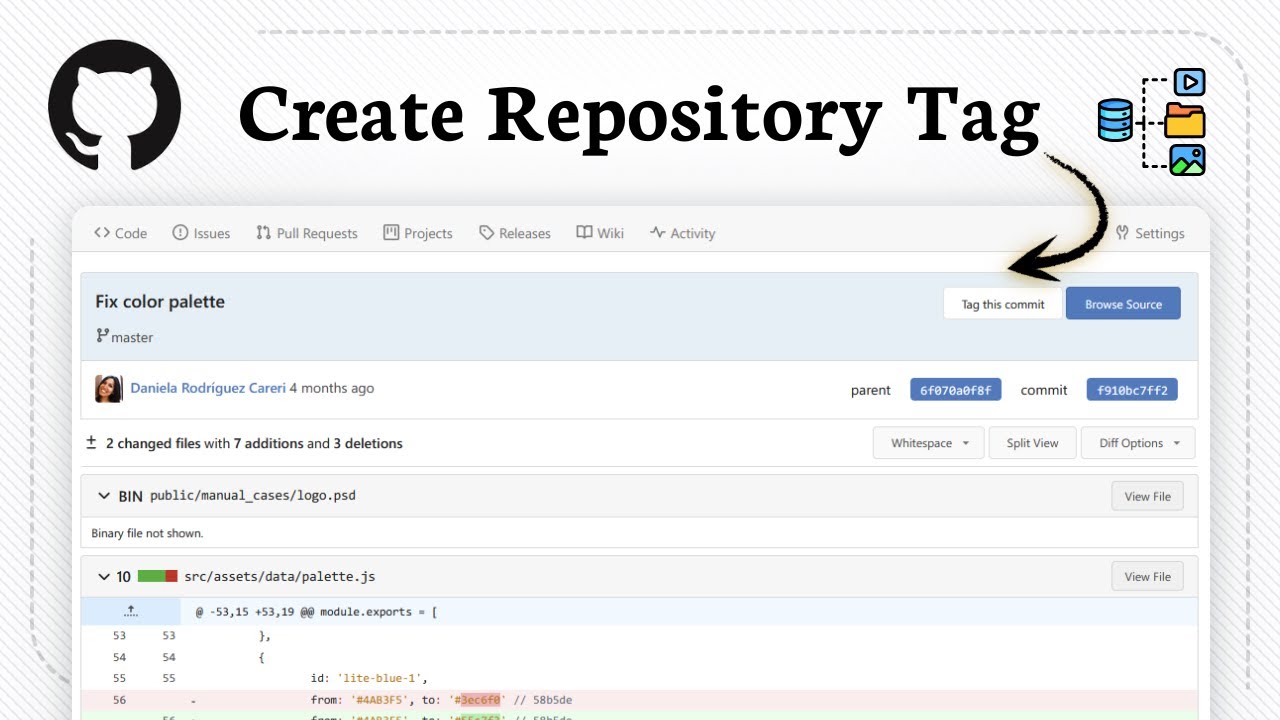Click the GitHub Octocat logo

(x=115, y=105)
